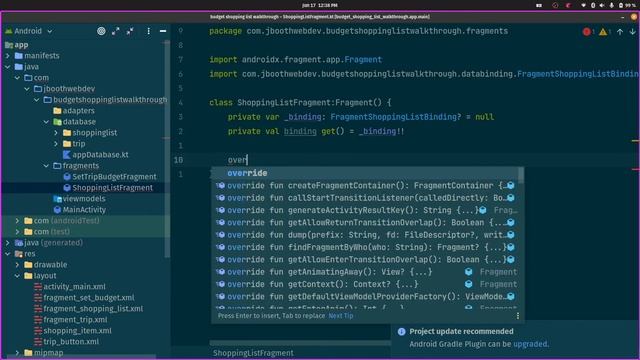Select the adapters folder
This screenshot has height=360, width=640.
74,111
